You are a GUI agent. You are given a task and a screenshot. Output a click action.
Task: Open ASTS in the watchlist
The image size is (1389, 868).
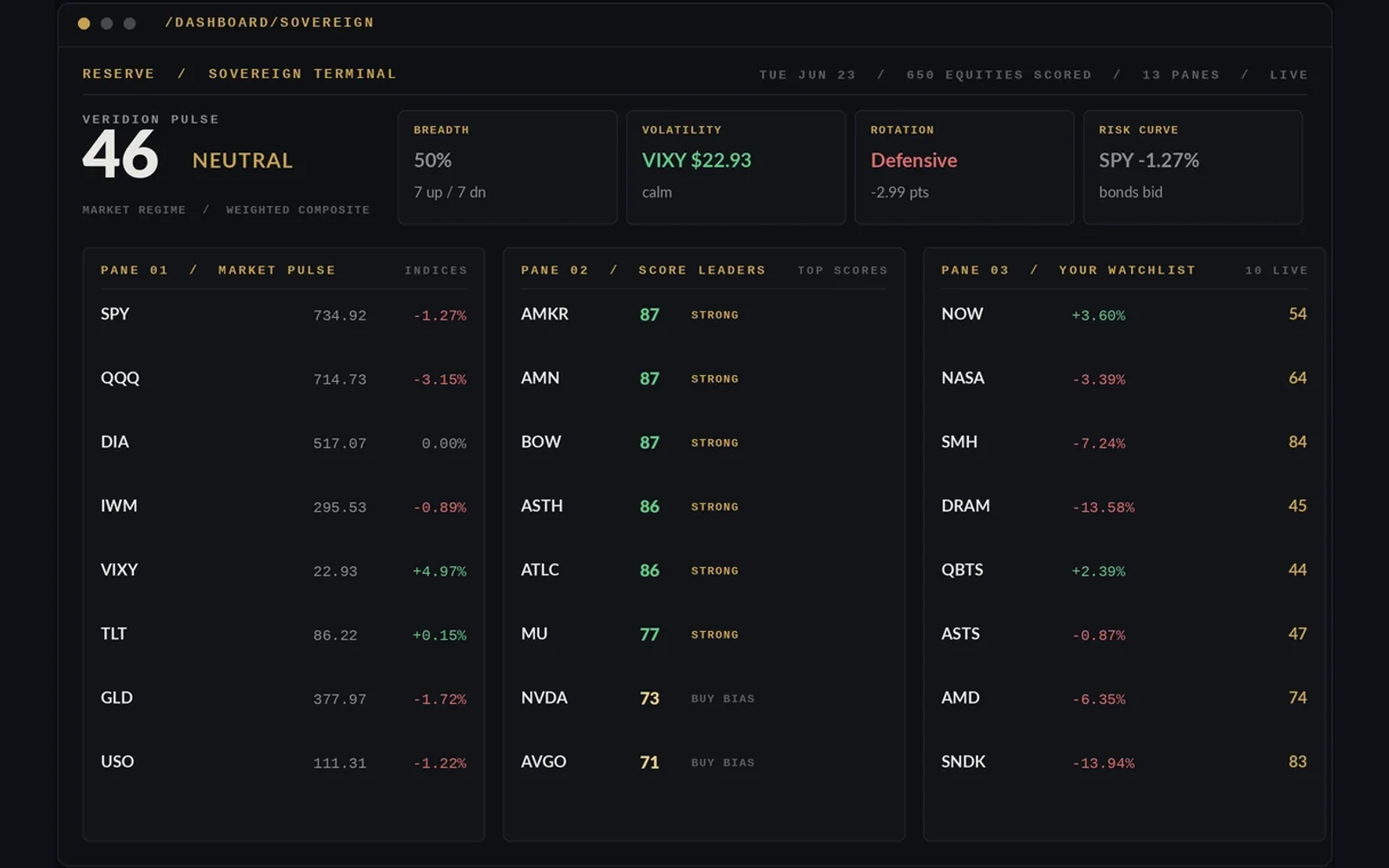click(1124, 635)
